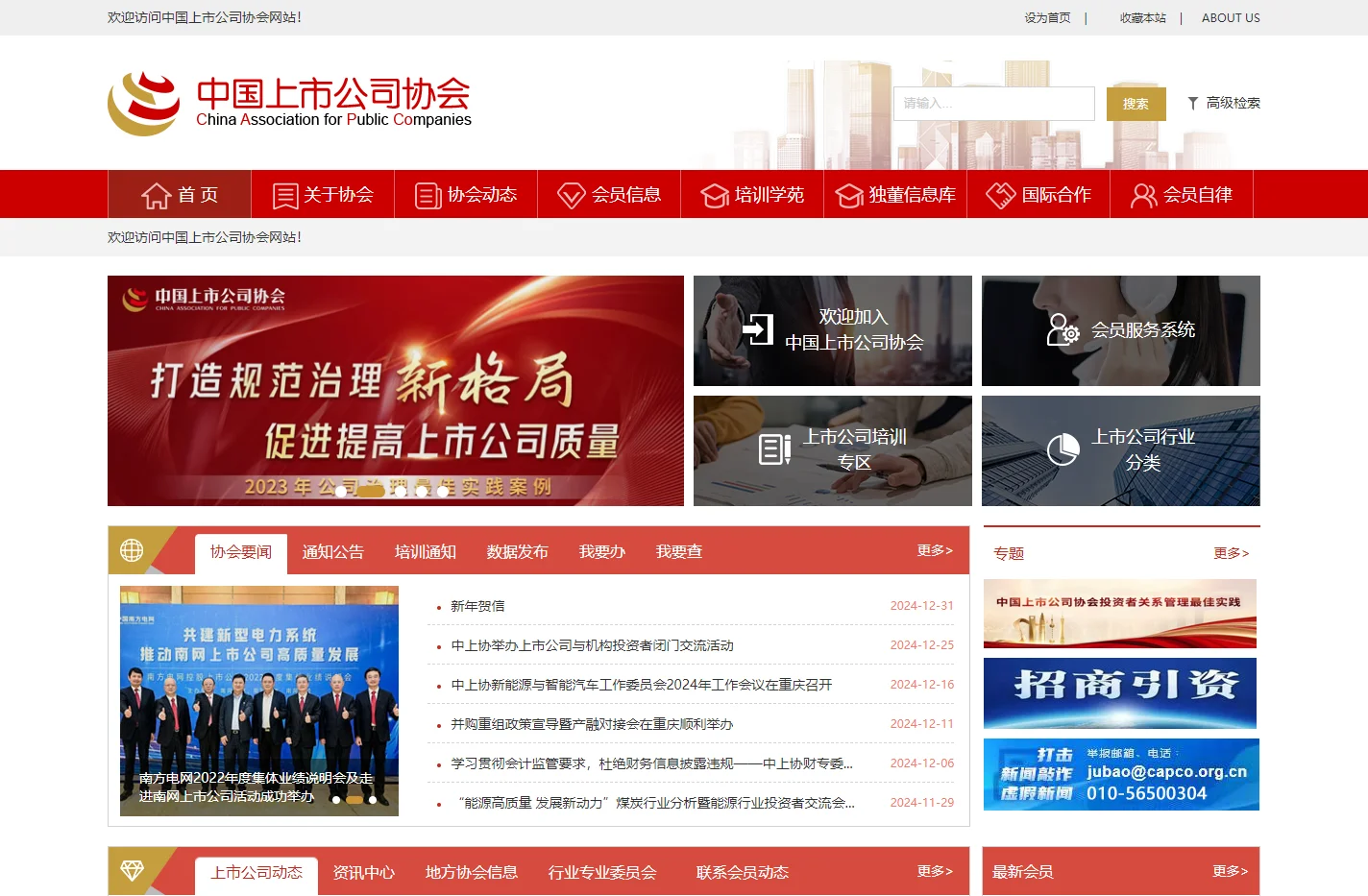The image size is (1368, 896).
Task: Open the 打击新闻敲诈虚假新闻 banner
Action: [x=1121, y=774]
